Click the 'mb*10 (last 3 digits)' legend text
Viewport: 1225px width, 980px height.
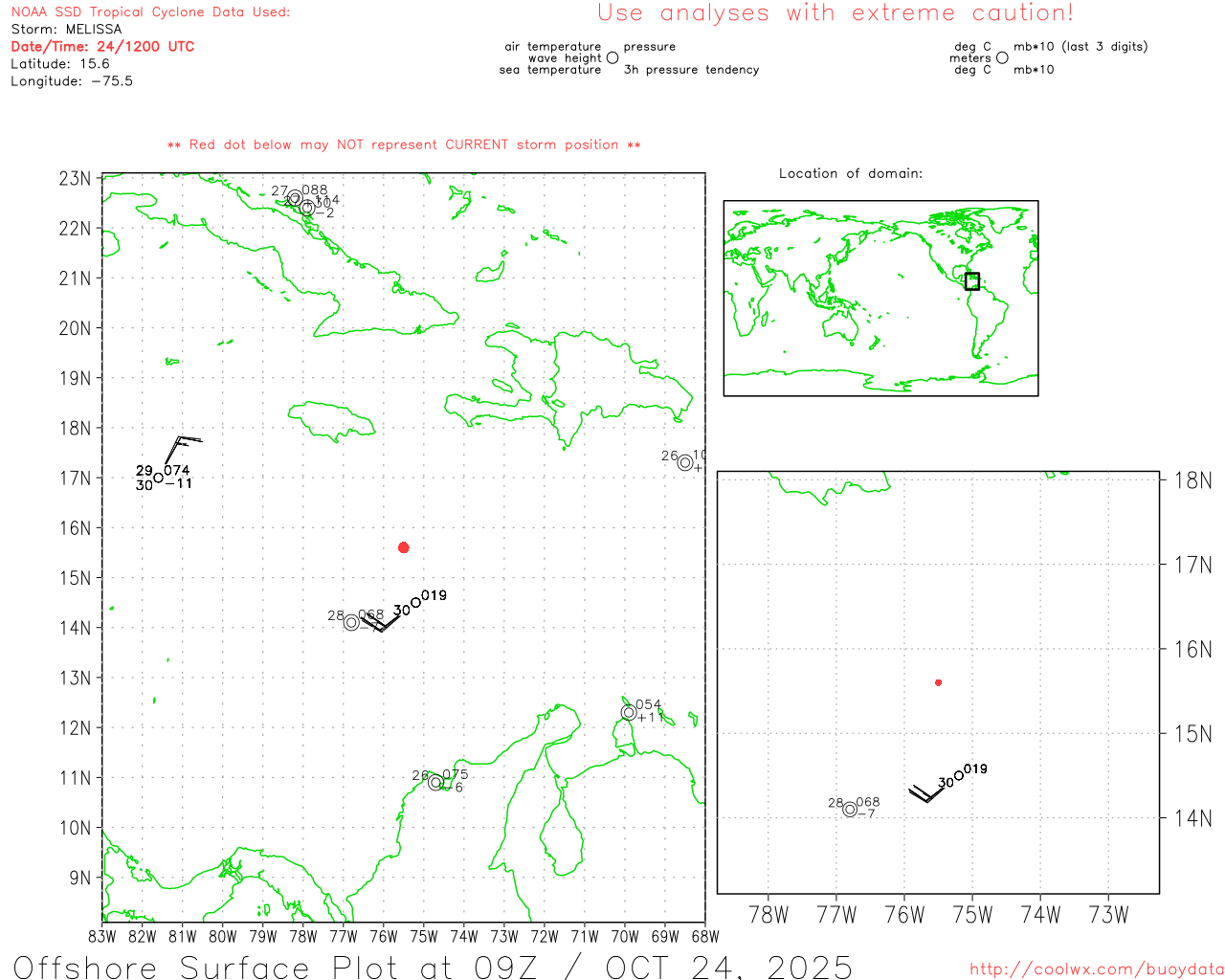coord(1080,47)
